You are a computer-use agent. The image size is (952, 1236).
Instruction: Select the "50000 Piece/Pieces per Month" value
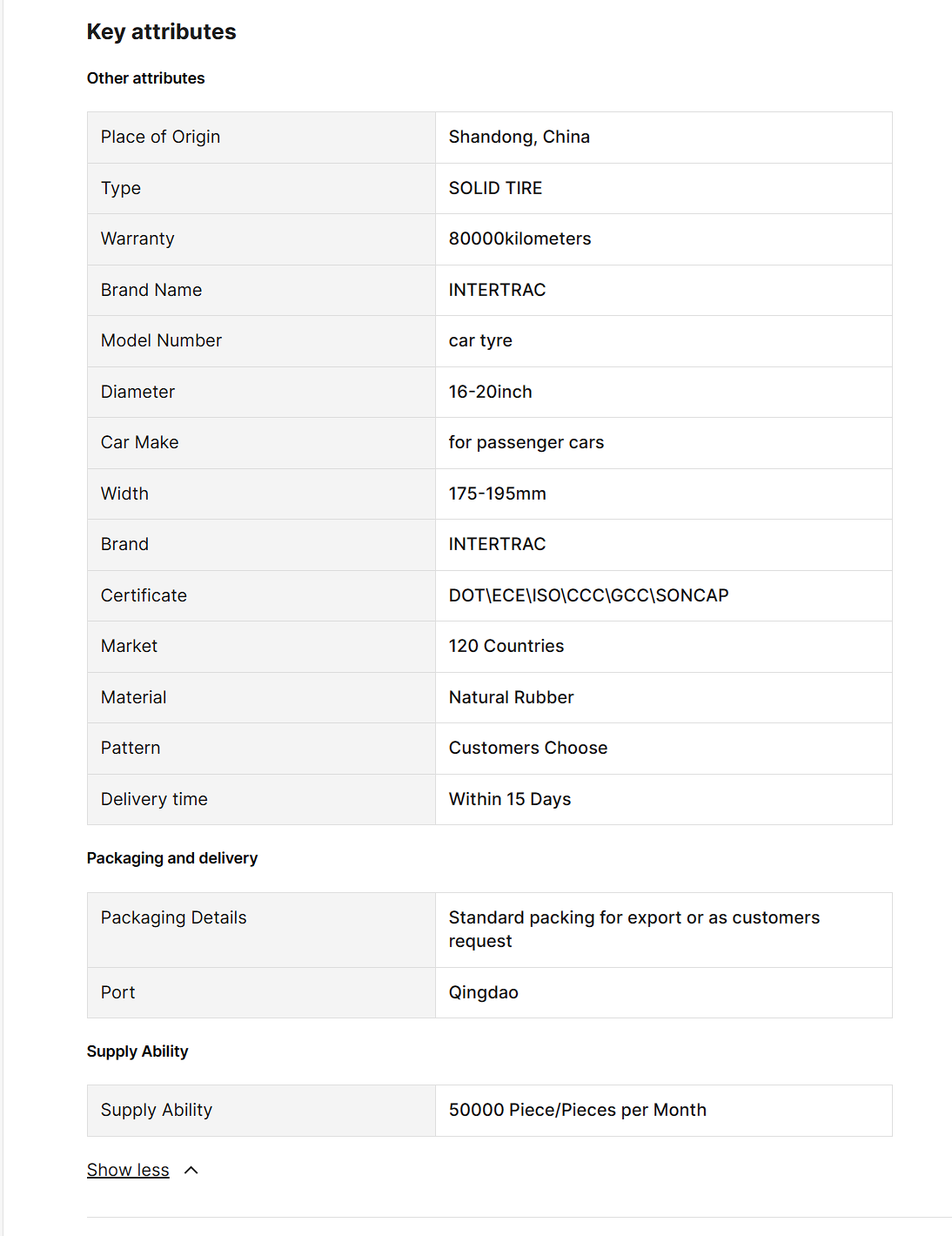point(577,1110)
